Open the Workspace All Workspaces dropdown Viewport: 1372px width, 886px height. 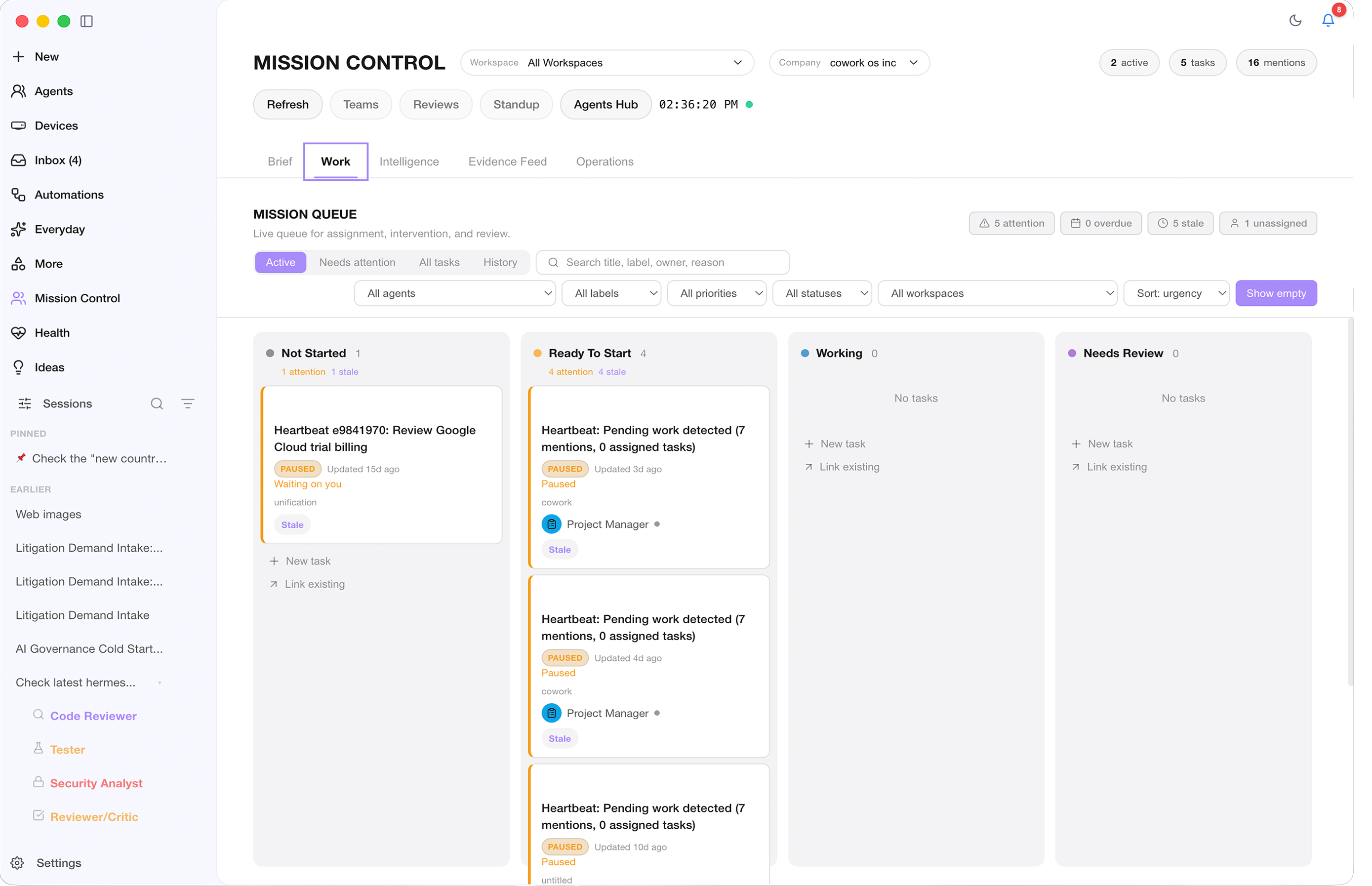point(607,63)
